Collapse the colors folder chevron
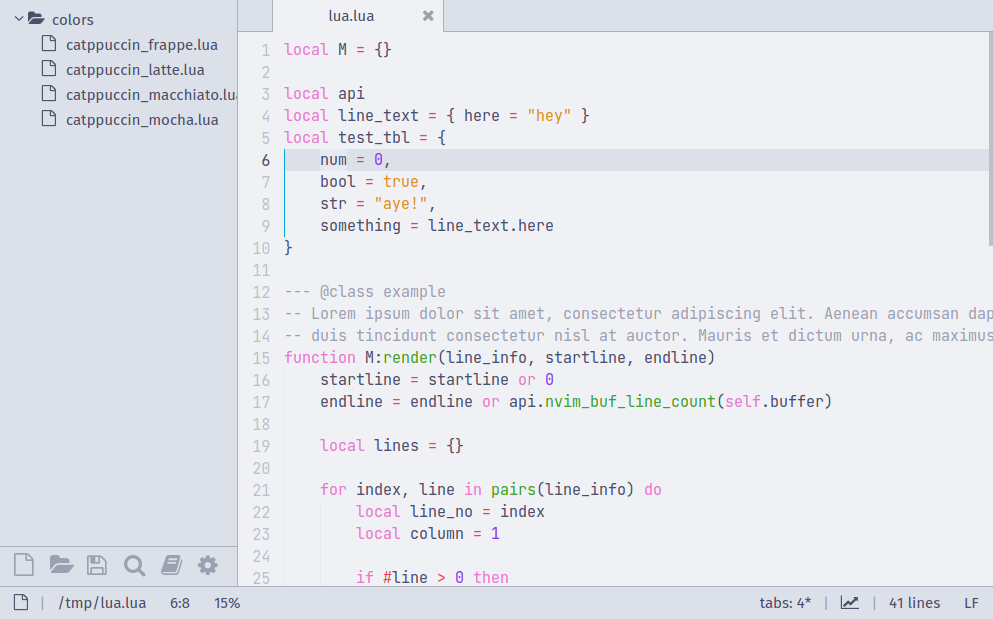Viewport: 993px width, 619px height. (x=19, y=19)
